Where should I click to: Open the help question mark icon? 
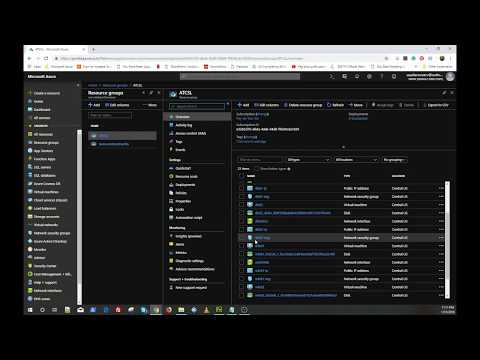click(382, 76)
